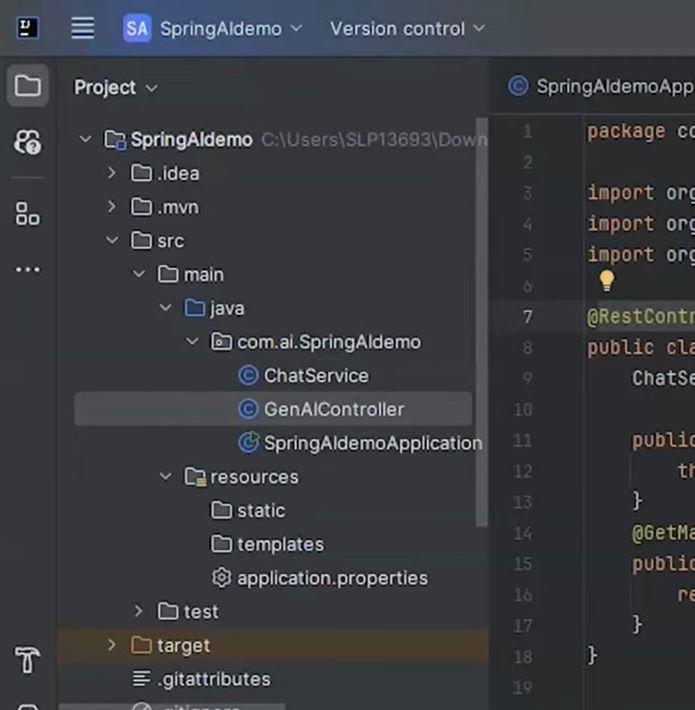Open the Copilot chat tool window icon
The width and height of the screenshot is (695, 710).
tap(28, 142)
